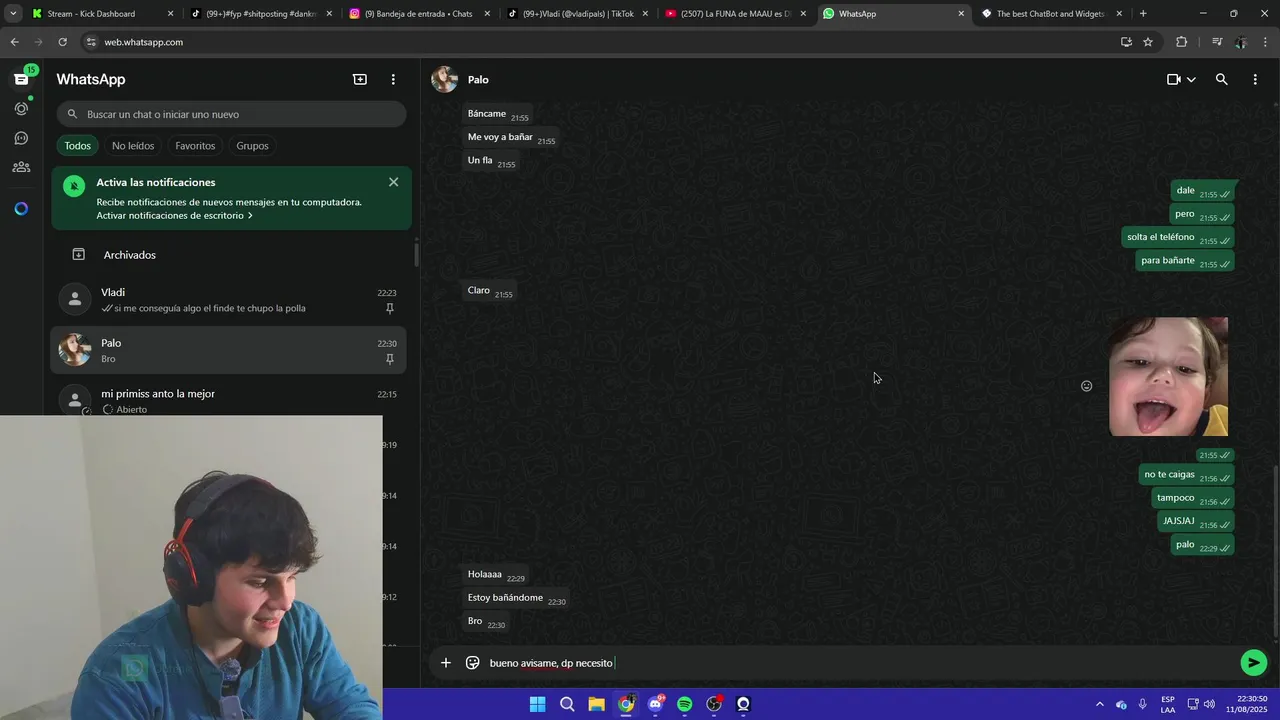
Task: Open the Status updates icon
Action: click(x=21, y=108)
